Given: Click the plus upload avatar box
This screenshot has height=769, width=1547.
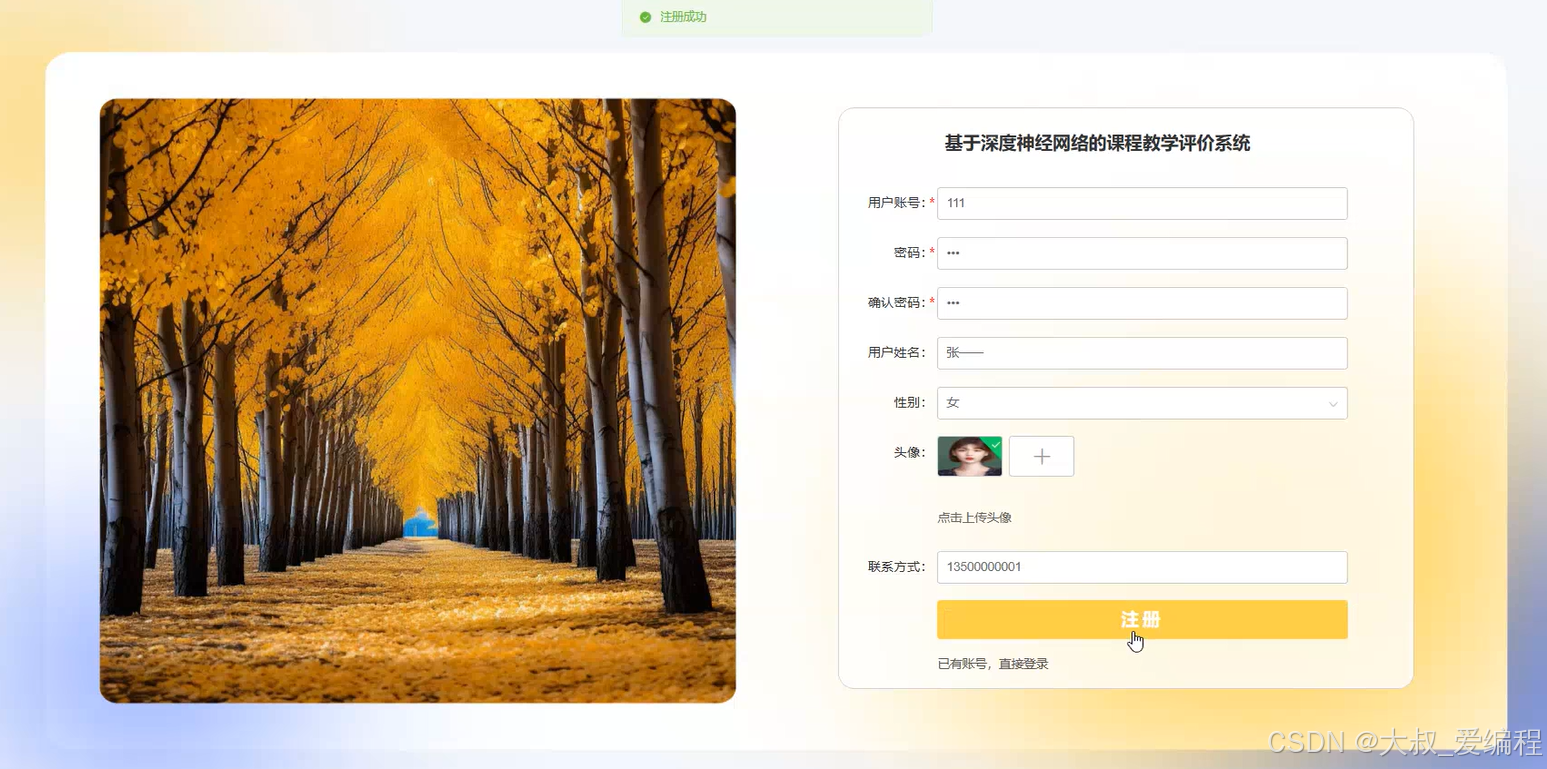Looking at the screenshot, I should point(1041,456).
